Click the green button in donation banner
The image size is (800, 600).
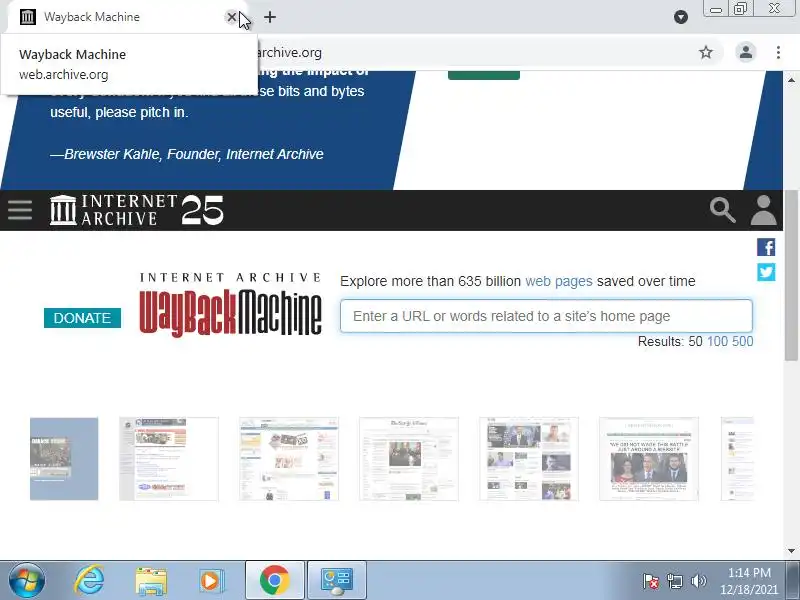(x=484, y=75)
